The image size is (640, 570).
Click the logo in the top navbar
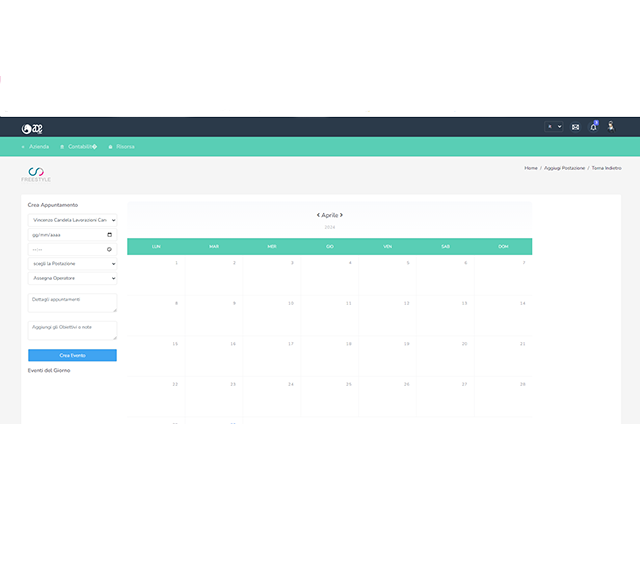coord(32,128)
